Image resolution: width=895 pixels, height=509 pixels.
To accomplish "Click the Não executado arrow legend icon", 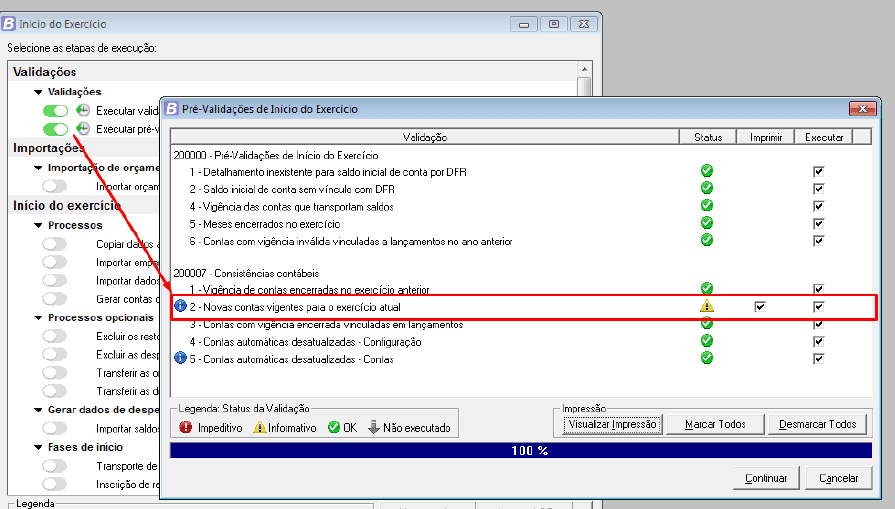I will (x=374, y=427).
